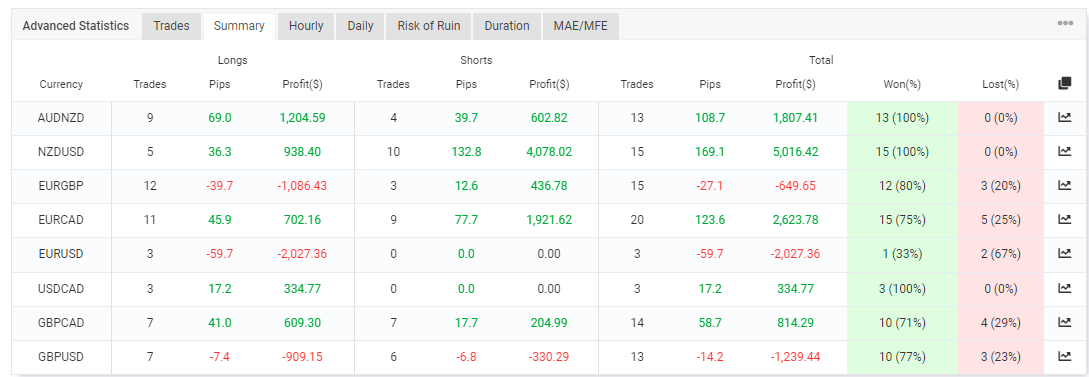Open chart icon for EURGBP row

click(1064, 185)
